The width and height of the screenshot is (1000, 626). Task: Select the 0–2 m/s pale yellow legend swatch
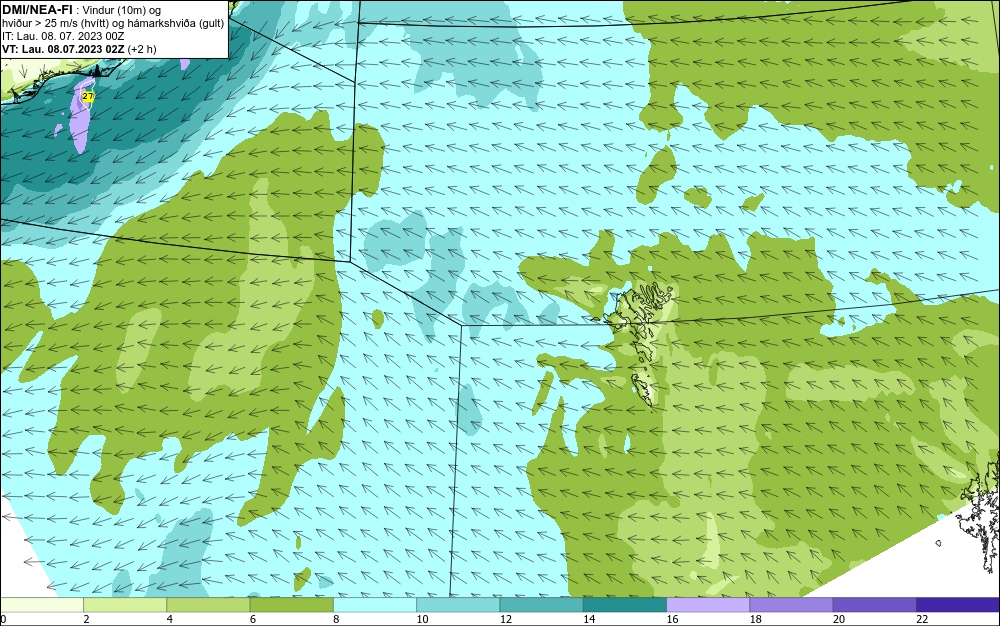point(41,604)
